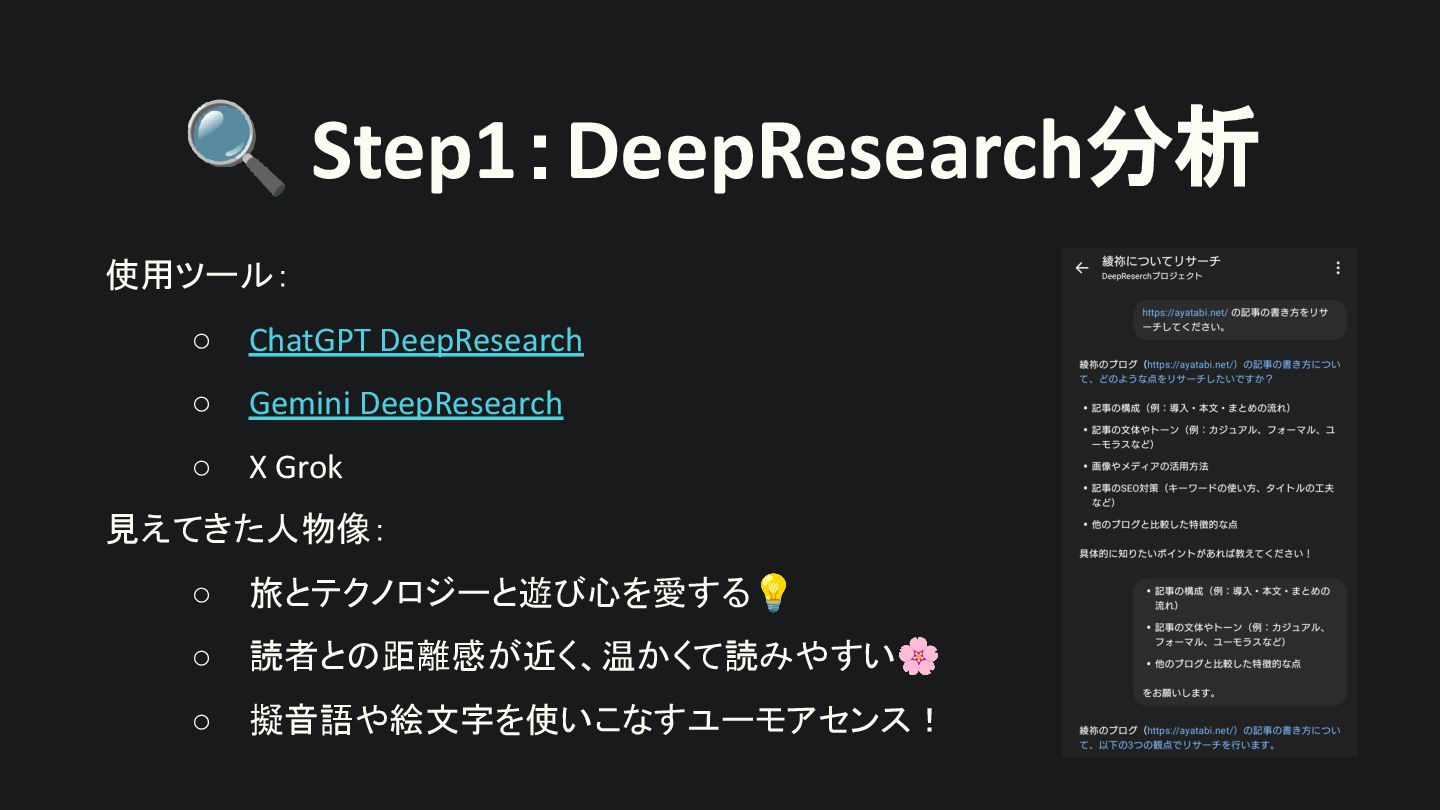
Task: Open the Gemini DeepResearch link
Action: 406,403
